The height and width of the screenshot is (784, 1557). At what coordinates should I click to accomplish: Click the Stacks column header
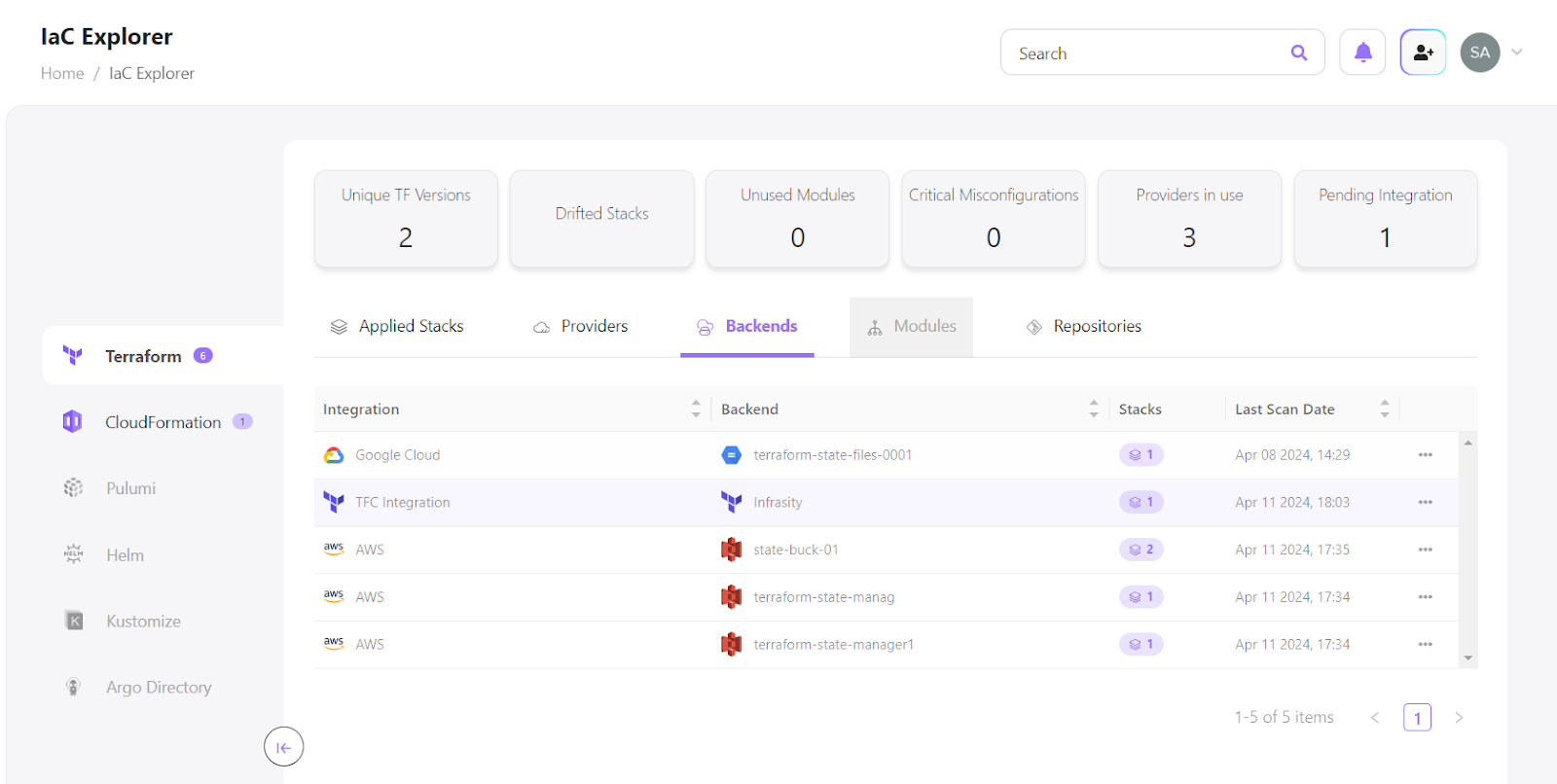1140,410
